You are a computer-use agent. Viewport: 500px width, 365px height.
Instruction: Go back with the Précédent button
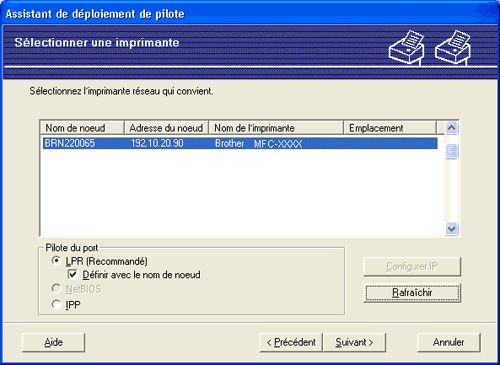(x=291, y=342)
